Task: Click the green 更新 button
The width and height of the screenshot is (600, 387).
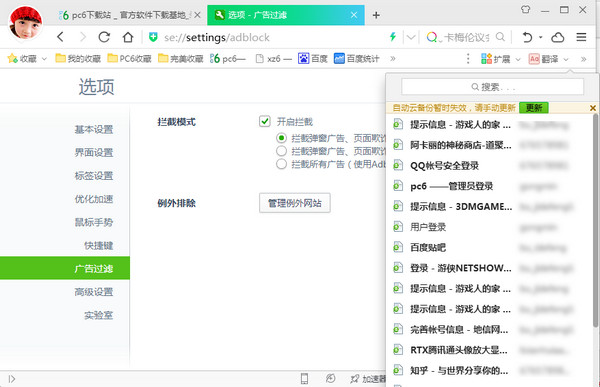Action: [533, 108]
